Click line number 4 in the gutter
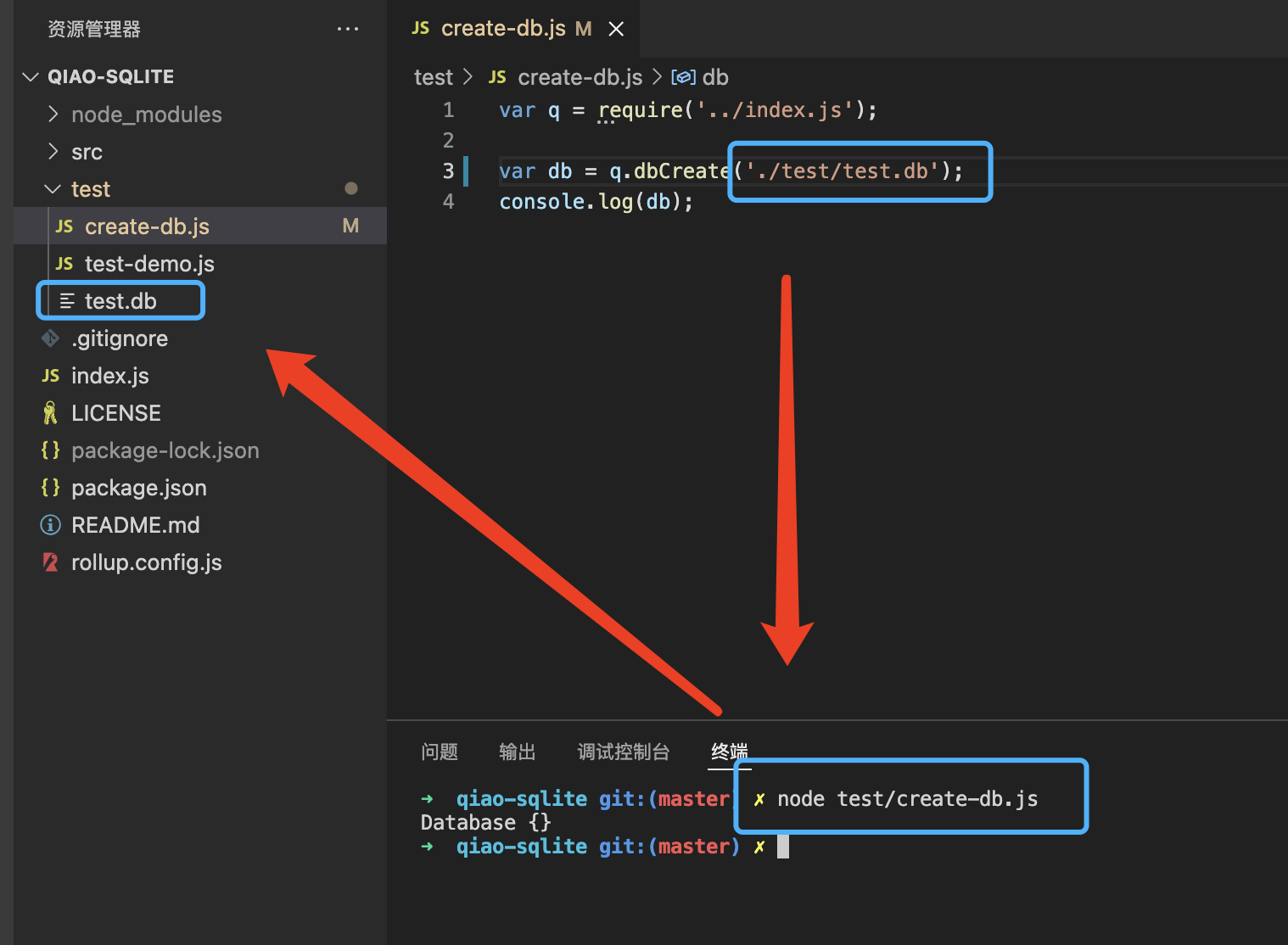This screenshot has width=1288, height=945. tap(448, 202)
